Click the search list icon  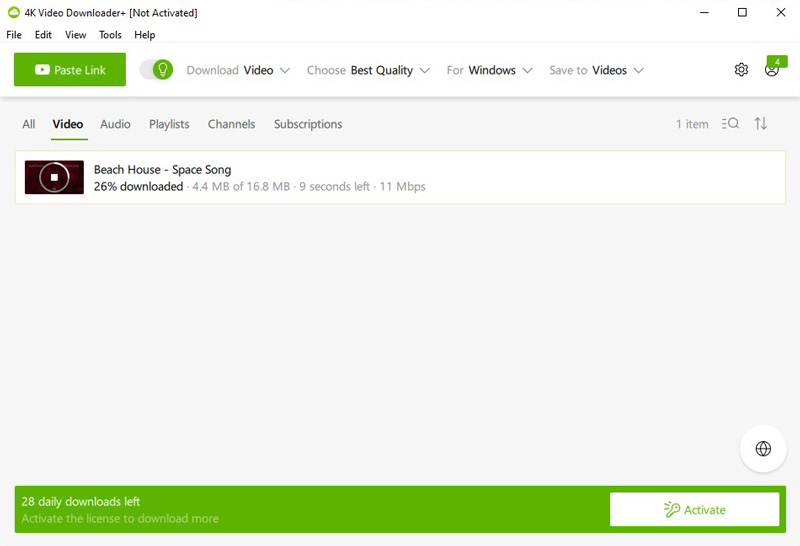tap(730, 123)
